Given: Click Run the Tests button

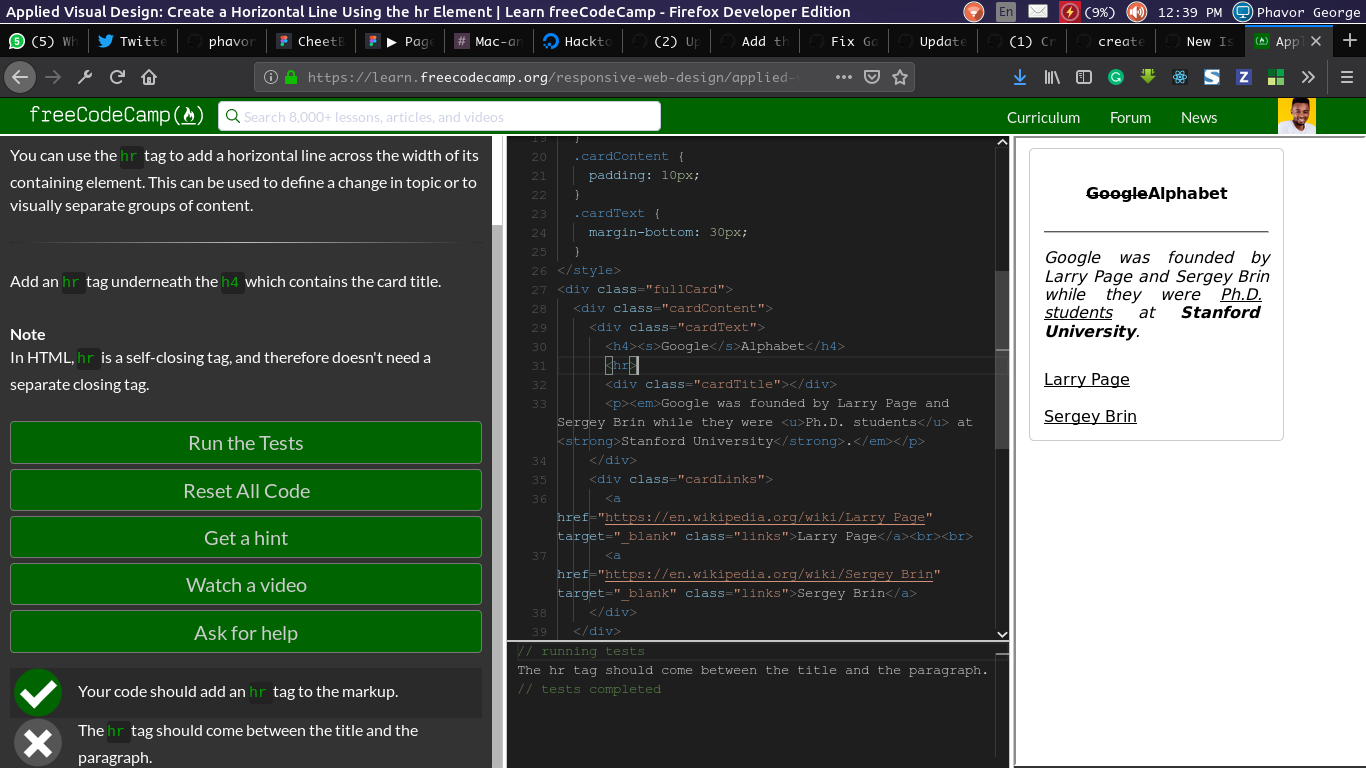Looking at the screenshot, I should 246,443.
